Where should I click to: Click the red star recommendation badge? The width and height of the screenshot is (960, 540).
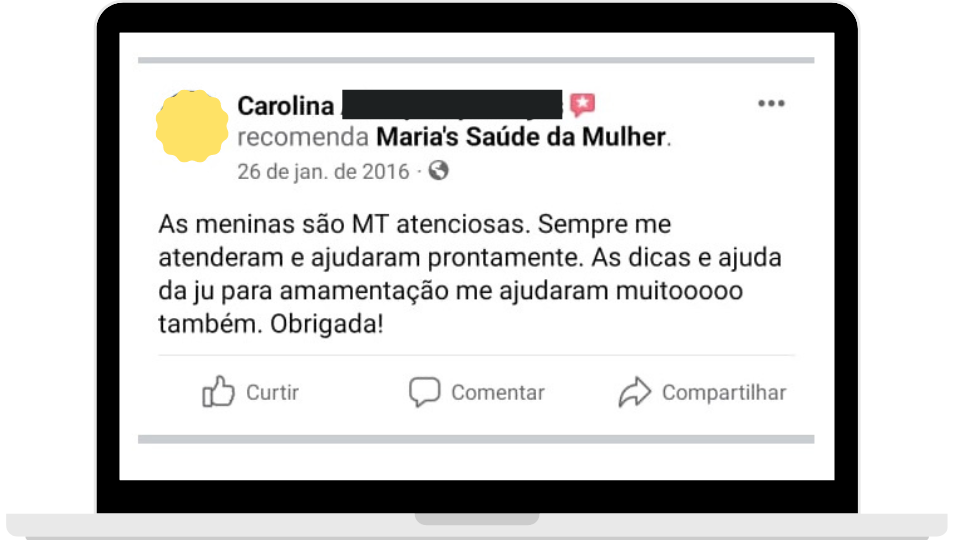pyautogui.click(x=582, y=104)
